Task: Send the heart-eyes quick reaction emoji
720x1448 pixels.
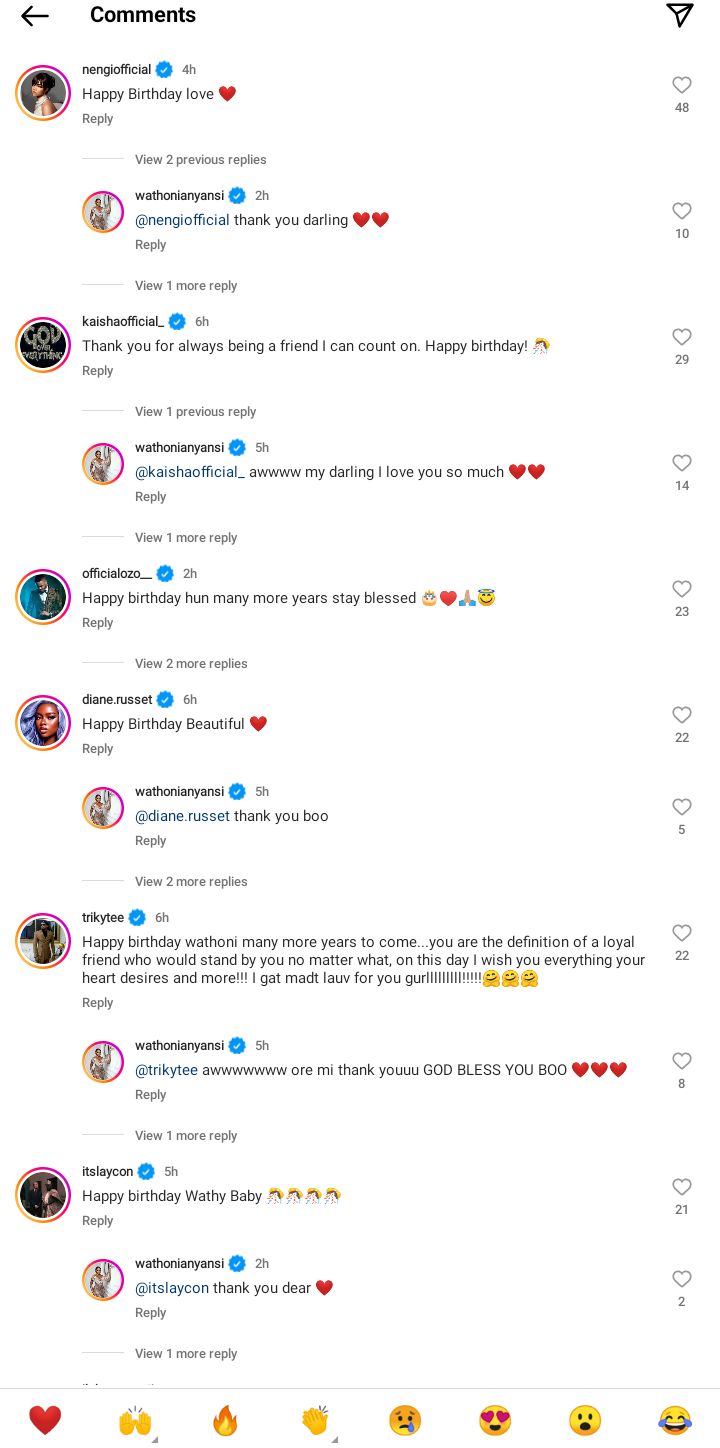Action: 495,1420
